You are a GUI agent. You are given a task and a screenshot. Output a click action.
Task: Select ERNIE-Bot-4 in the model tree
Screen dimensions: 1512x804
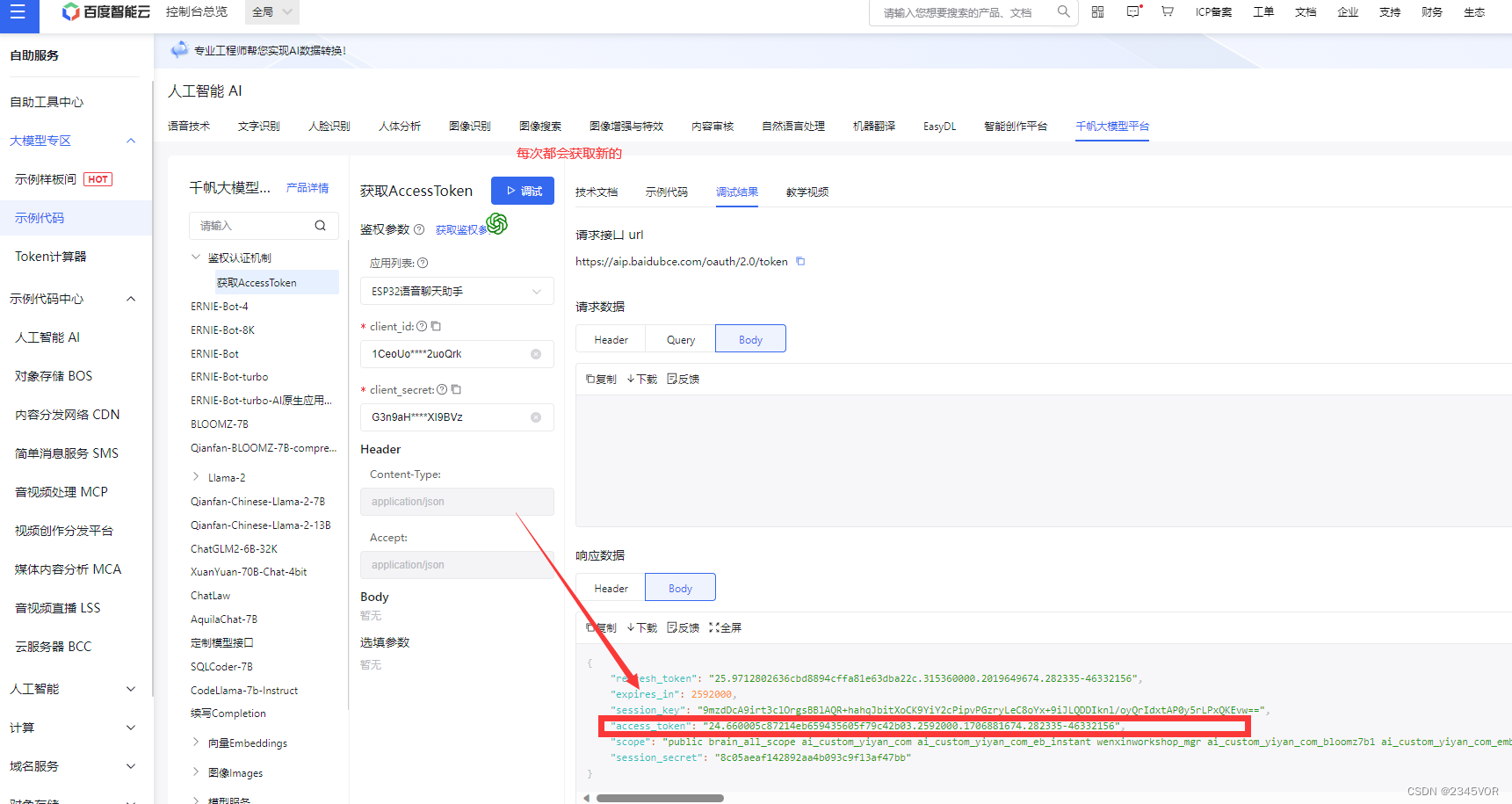tap(220, 307)
